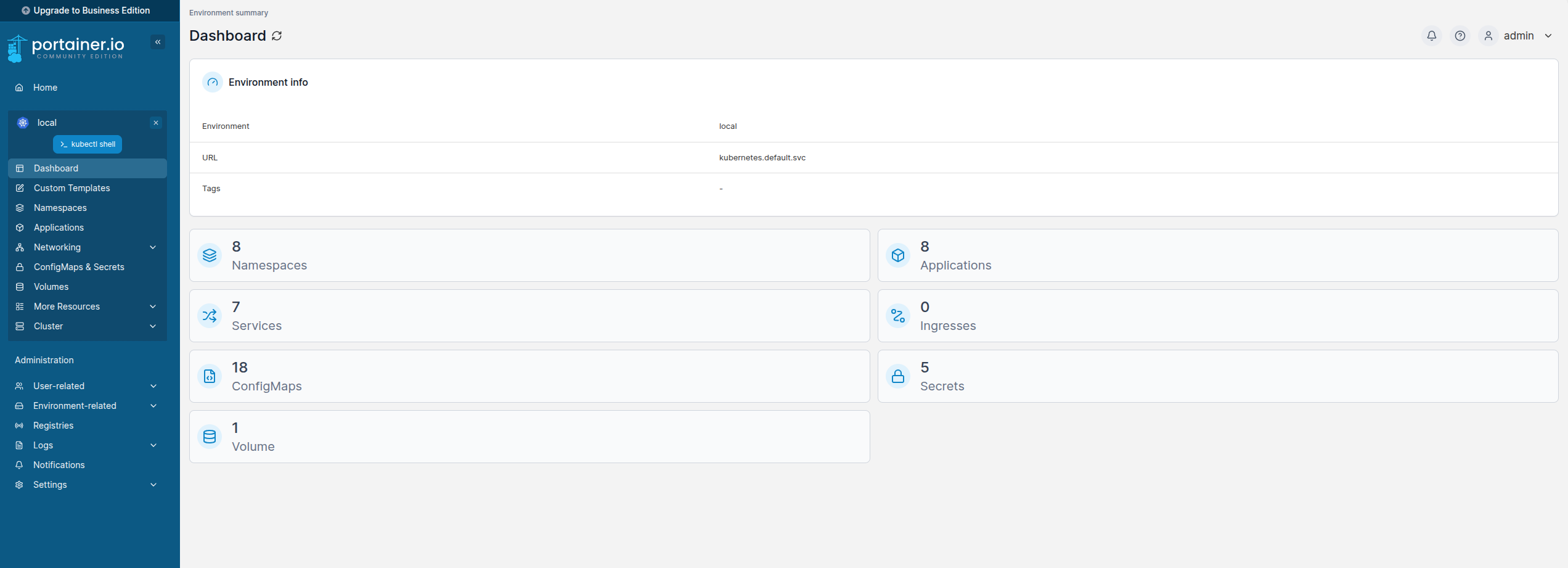Open the kubectl shell
The height and width of the screenshot is (568, 1568).
pyautogui.click(x=88, y=144)
